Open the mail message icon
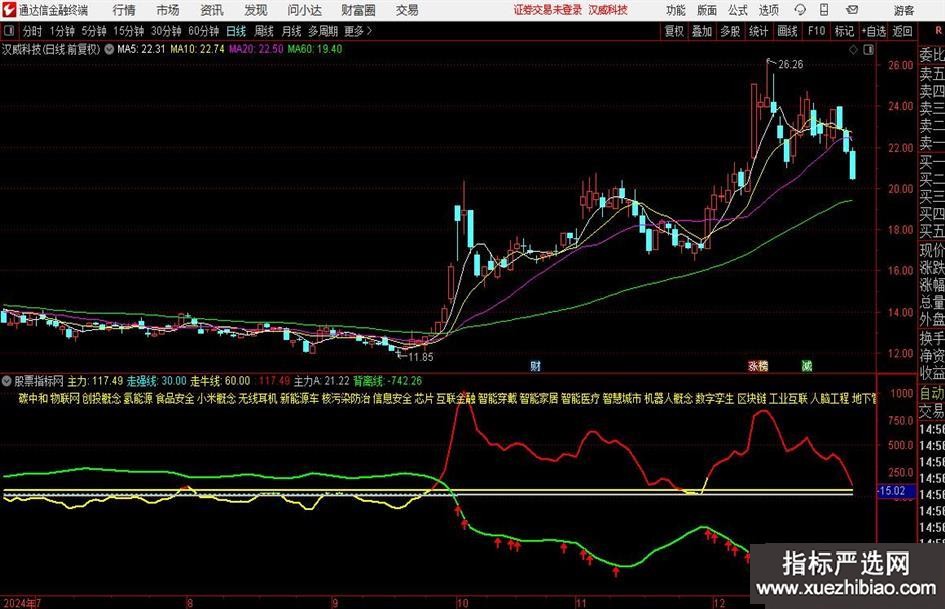Viewport: 945px width, 609px height. [852, 10]
